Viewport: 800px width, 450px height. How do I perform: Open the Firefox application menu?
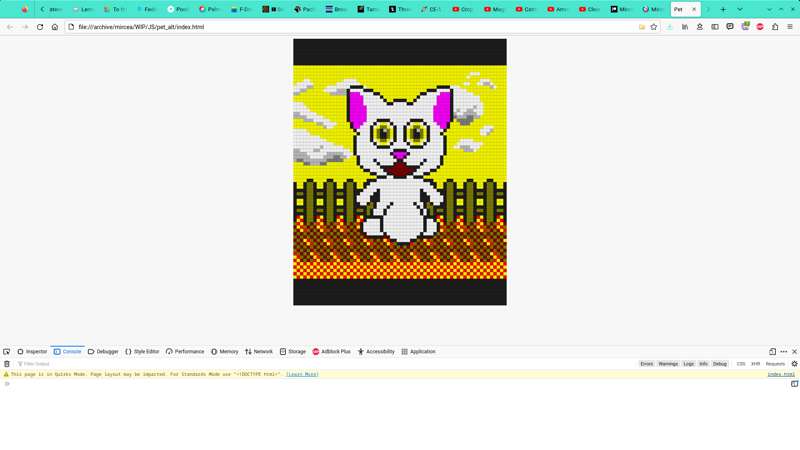[x=790, y=27]
